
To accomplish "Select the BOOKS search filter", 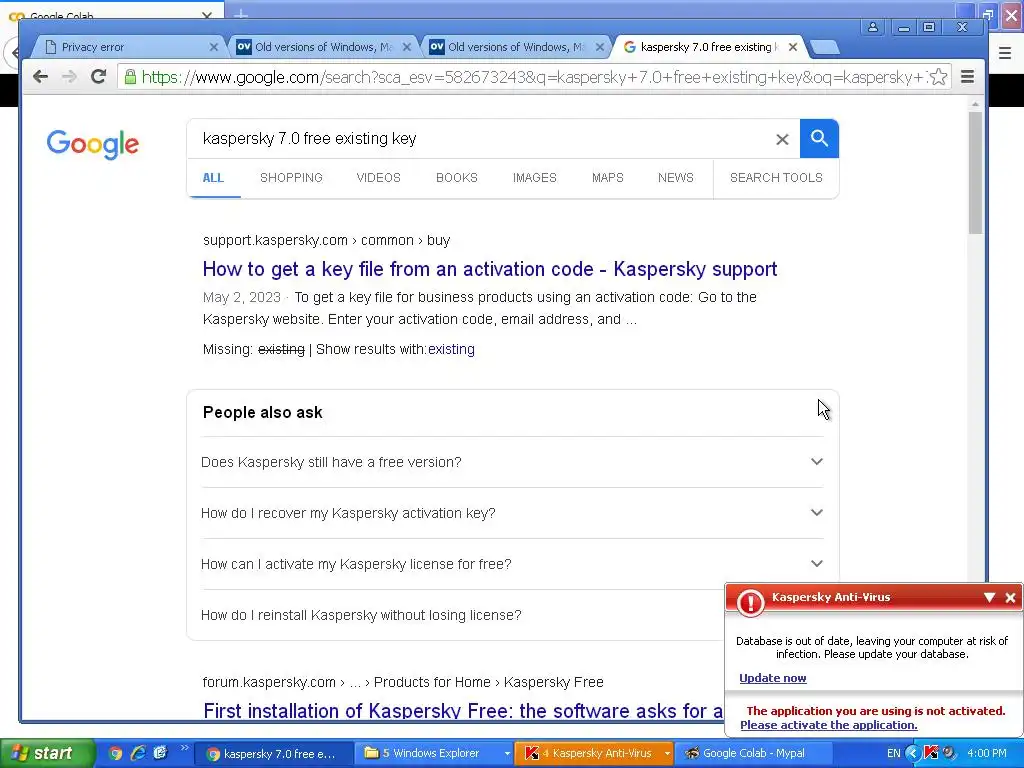I will (457, 178).
